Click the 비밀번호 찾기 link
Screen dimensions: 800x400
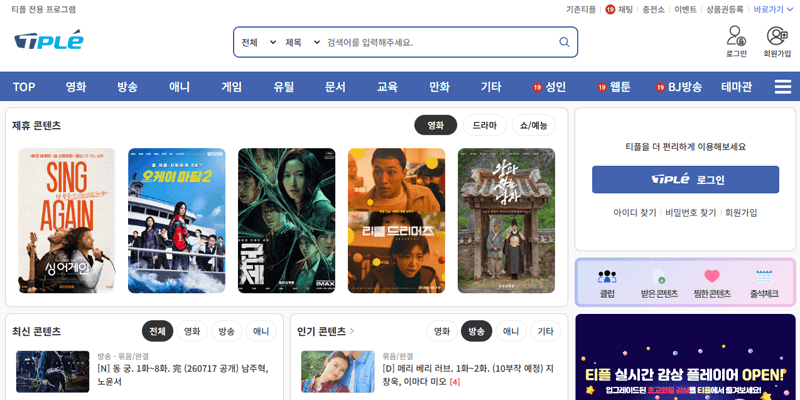coord(691,213)
